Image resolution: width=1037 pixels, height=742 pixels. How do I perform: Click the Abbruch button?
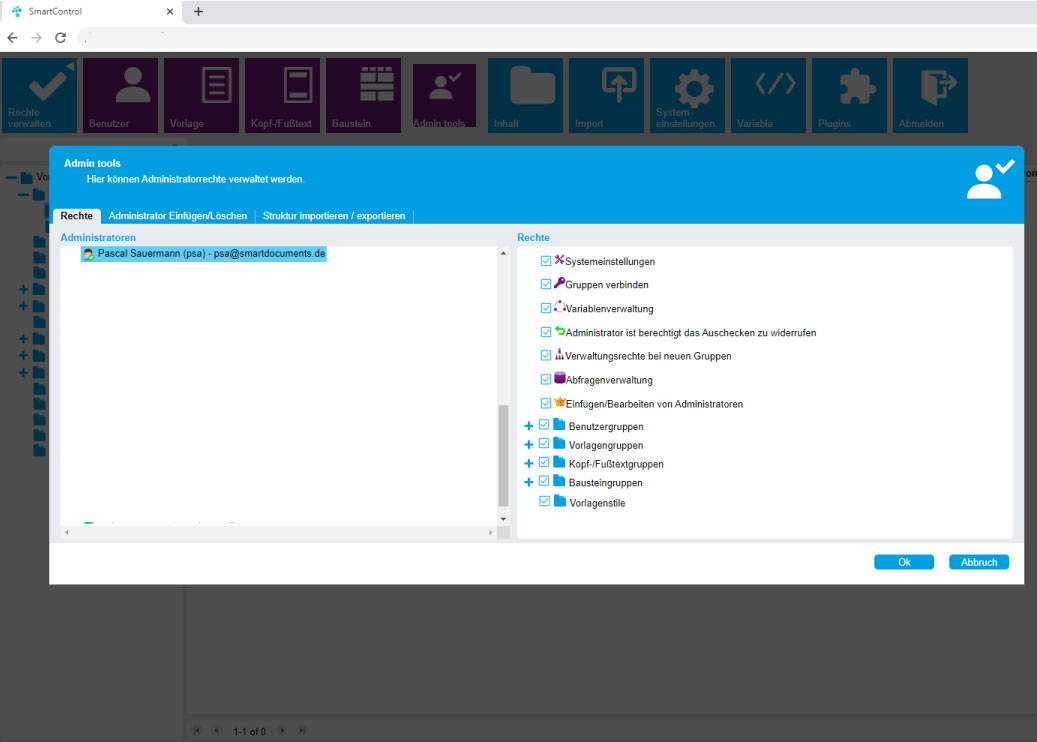coord(978,562)
